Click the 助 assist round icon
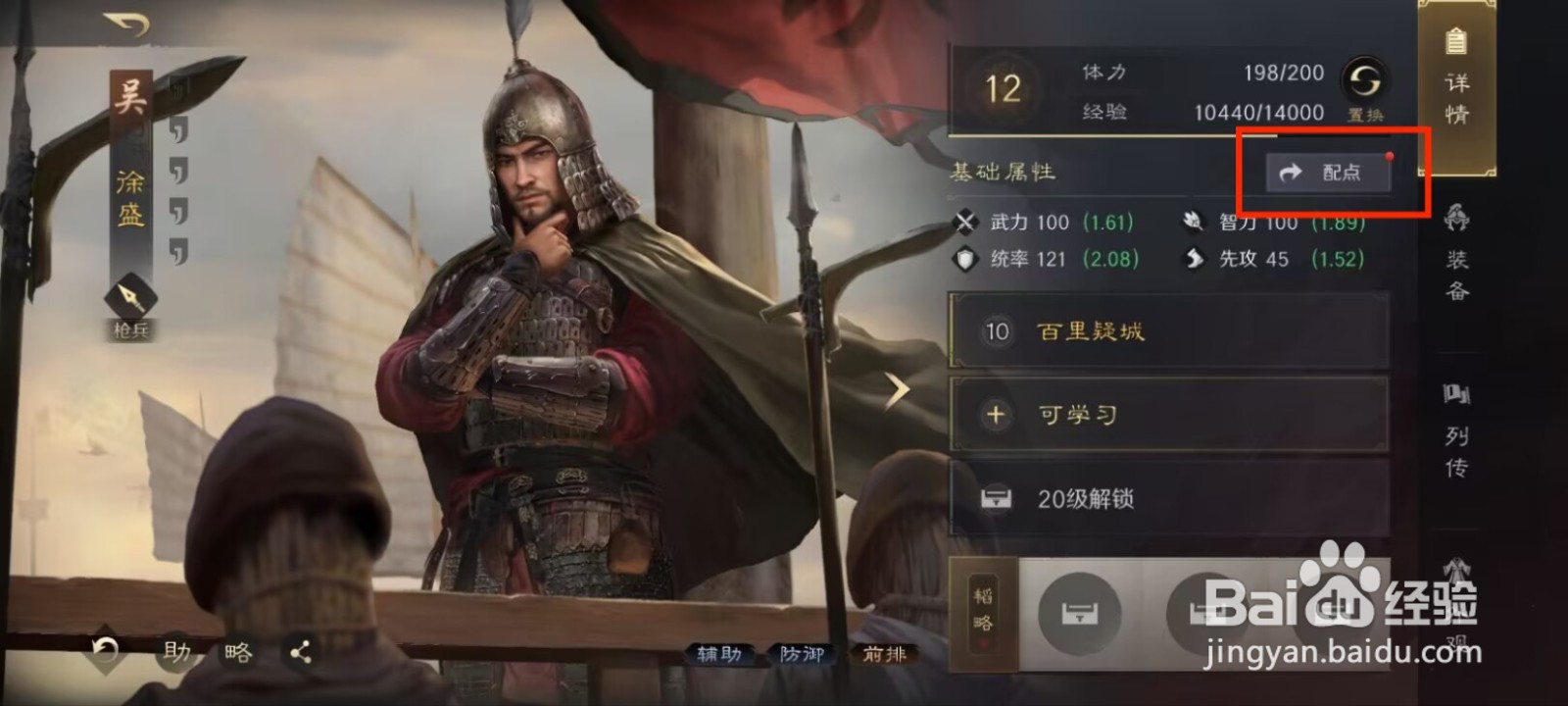Screen dimensions: 1568x706 177,652
